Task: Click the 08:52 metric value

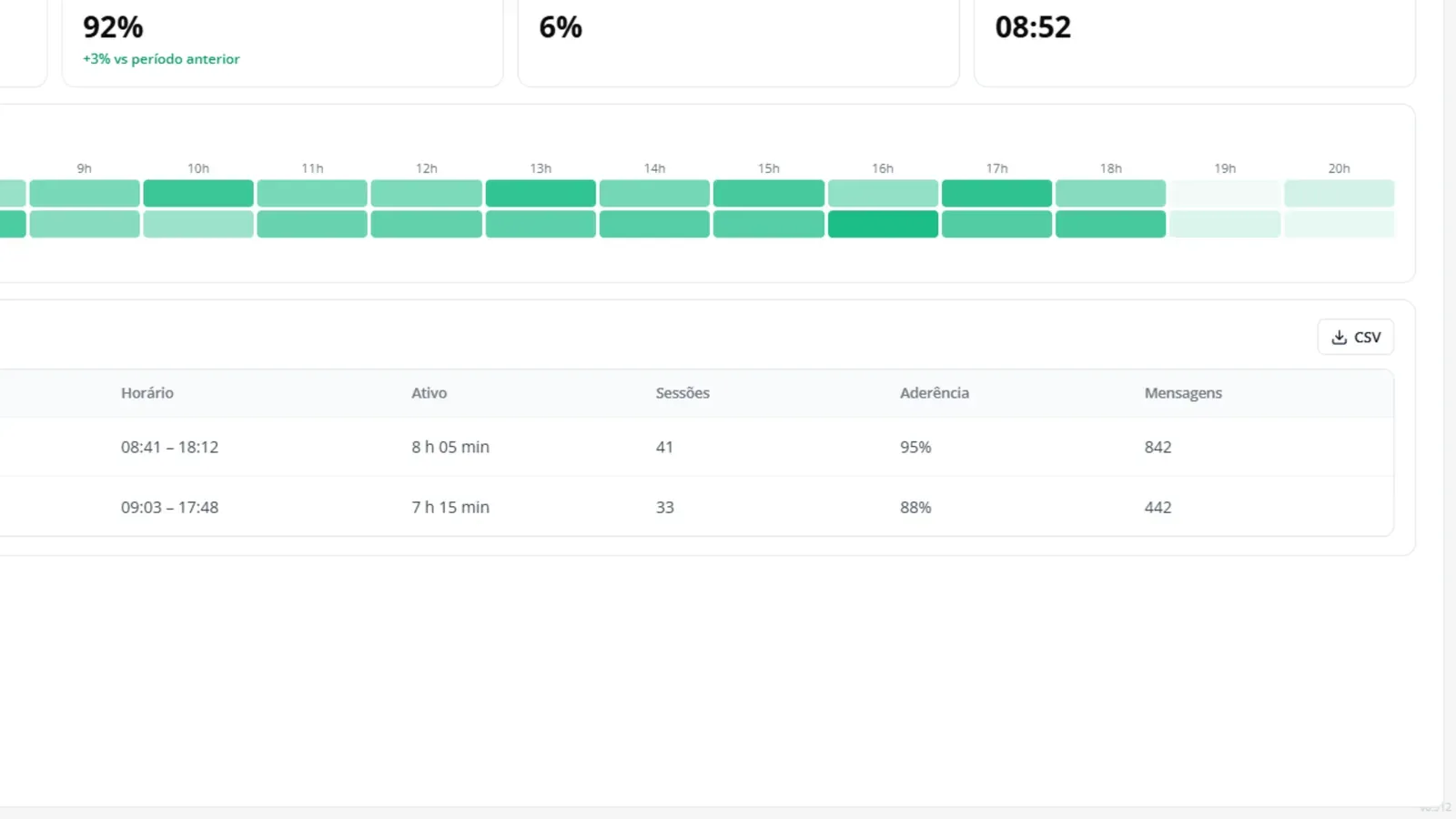Action: [1033, 27]
